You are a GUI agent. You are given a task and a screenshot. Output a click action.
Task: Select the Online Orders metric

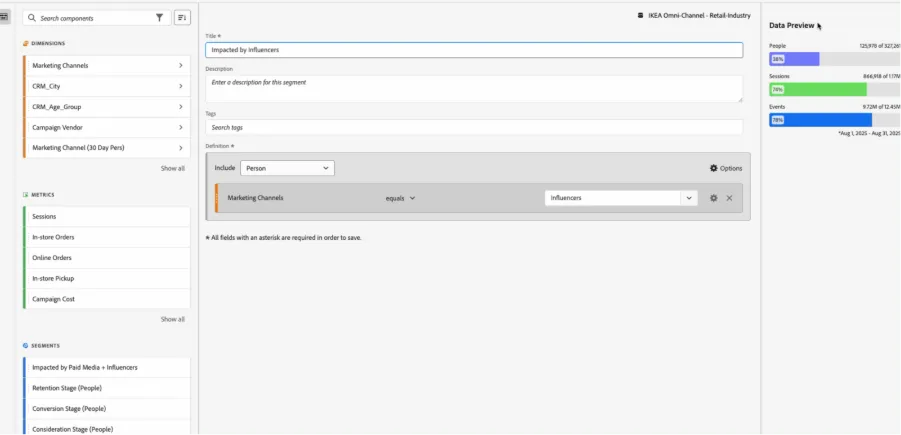[107, 257]
